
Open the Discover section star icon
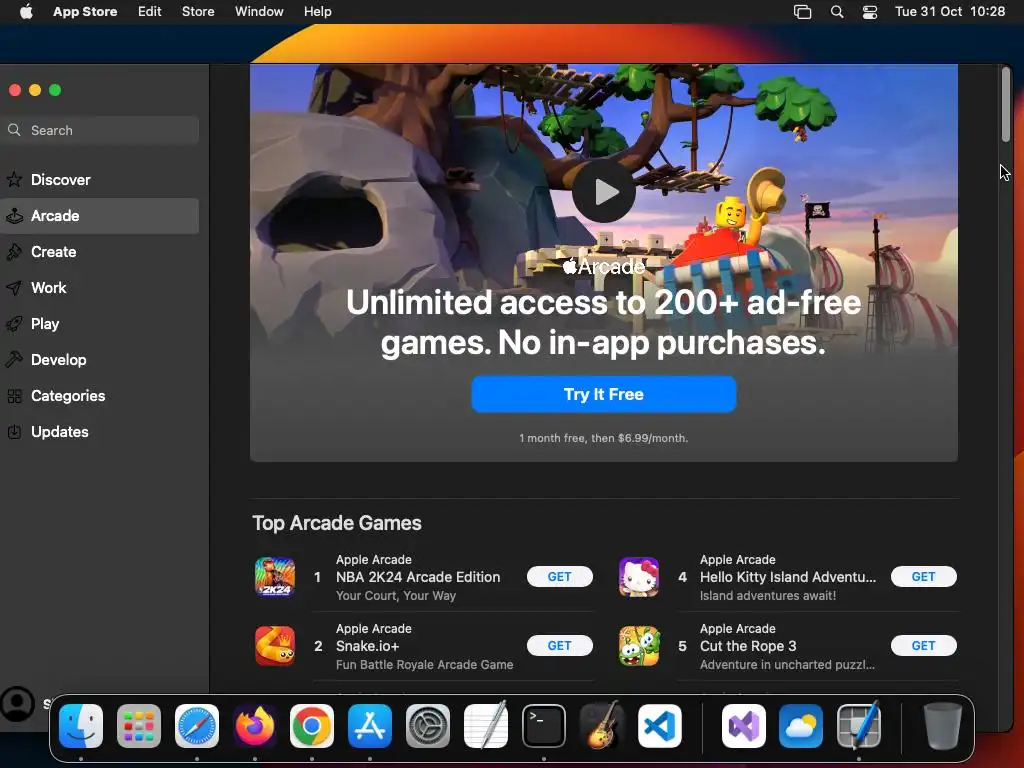(14, 180)
